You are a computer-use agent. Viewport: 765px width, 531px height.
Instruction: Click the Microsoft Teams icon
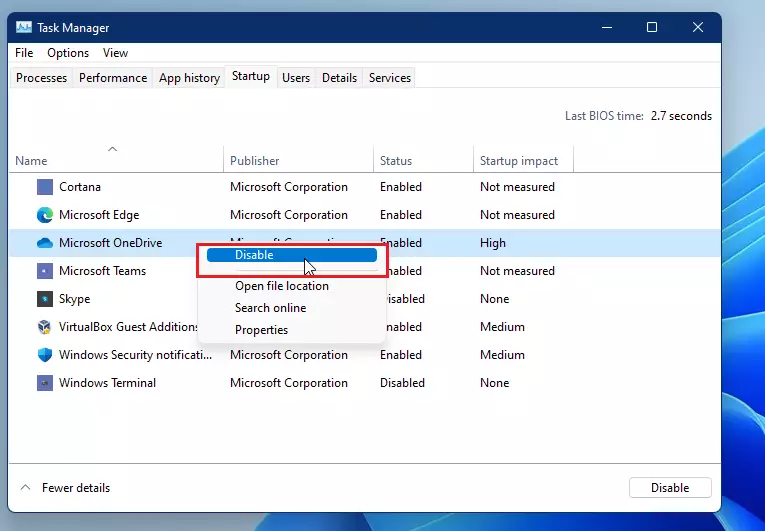[x=45, y=271]
